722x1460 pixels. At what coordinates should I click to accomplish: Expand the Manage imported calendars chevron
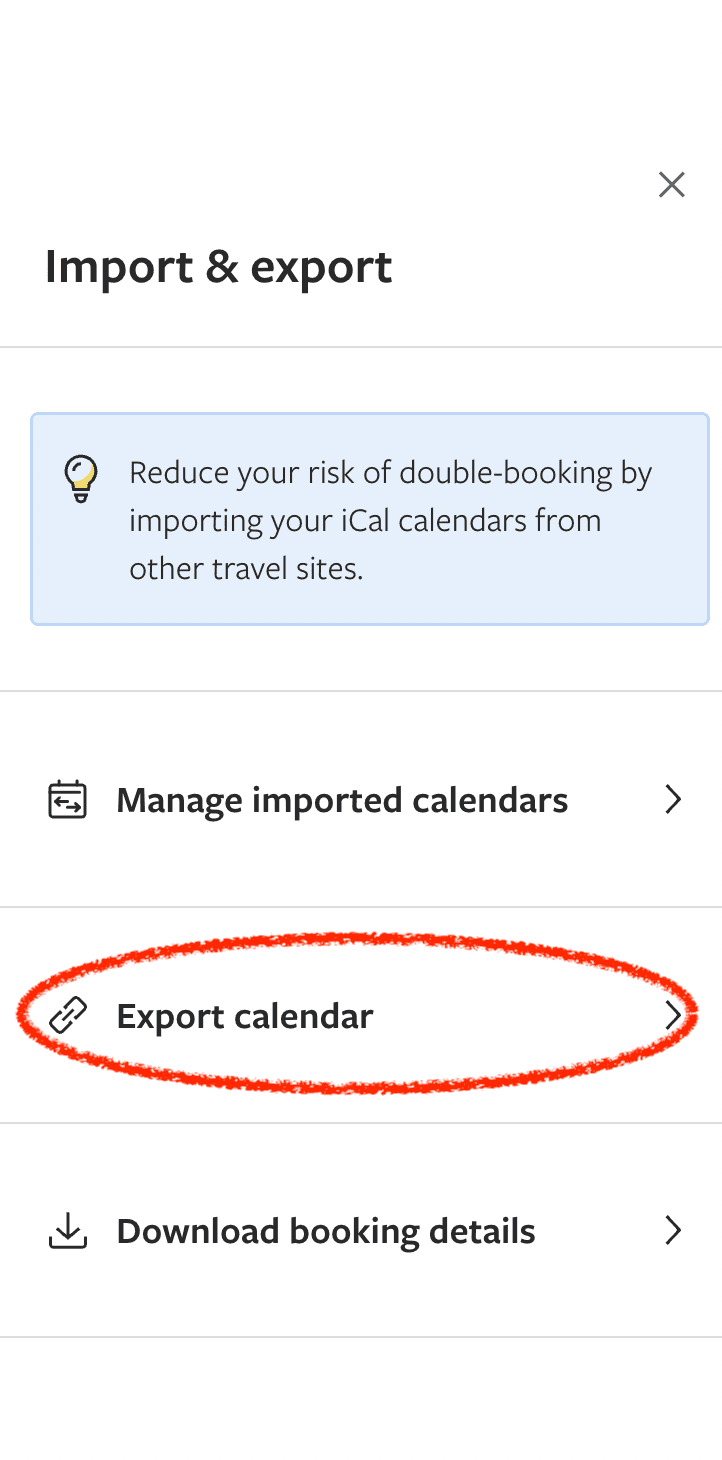point(673,799)
